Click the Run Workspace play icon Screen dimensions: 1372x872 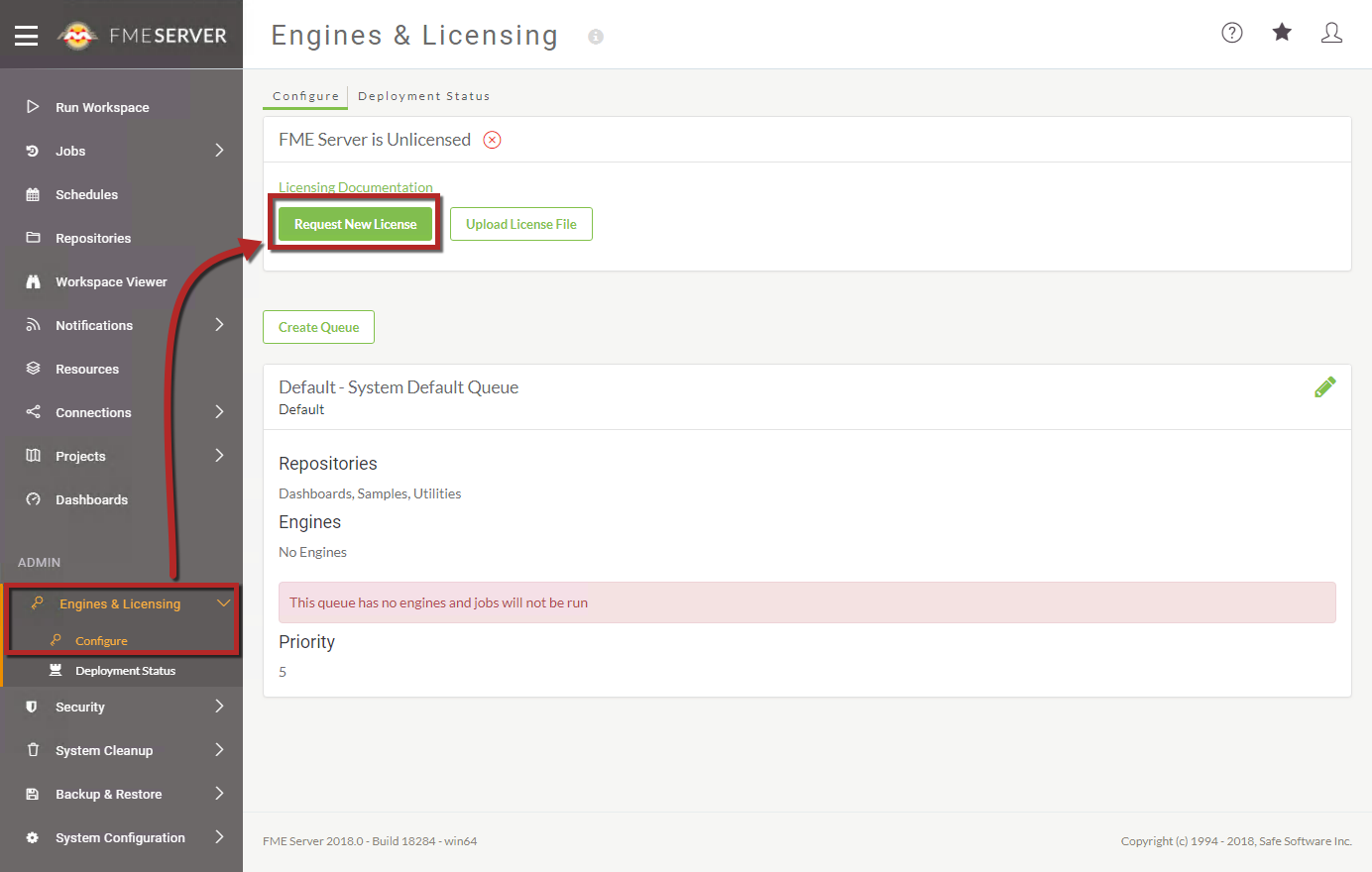point(33,106)
